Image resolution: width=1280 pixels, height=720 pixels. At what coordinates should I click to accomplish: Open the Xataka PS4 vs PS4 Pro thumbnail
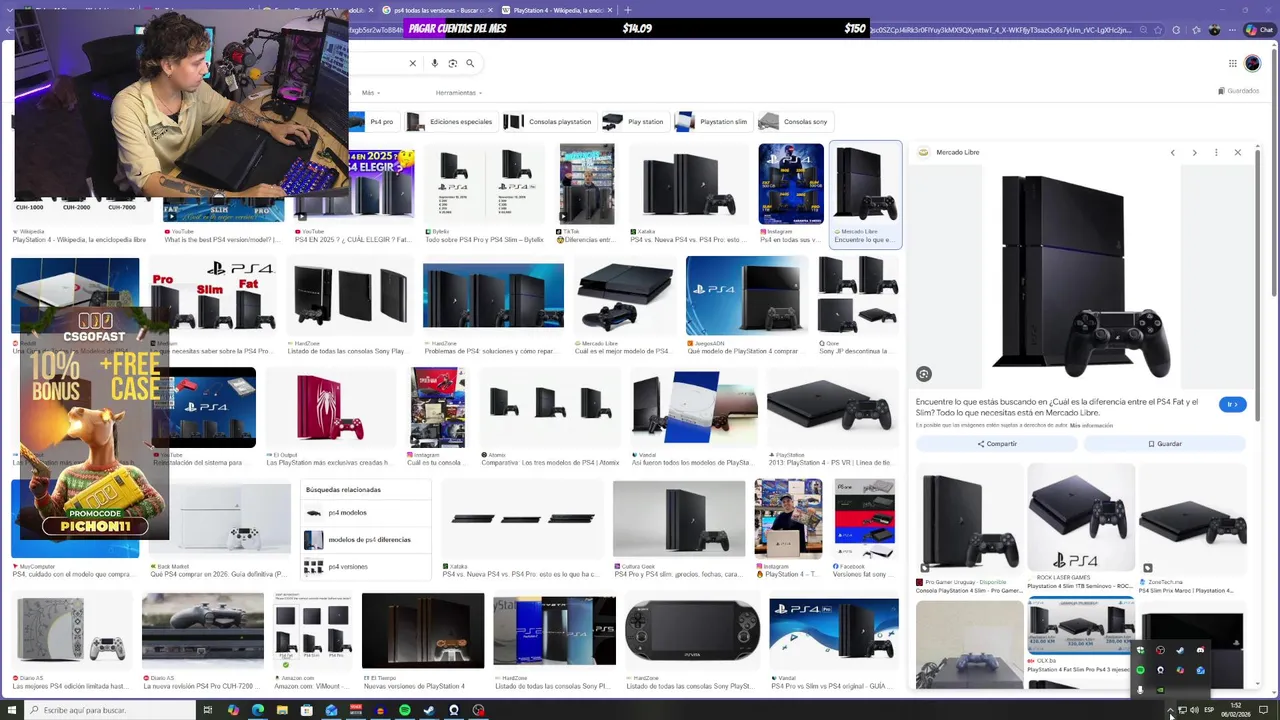[689, 183]
